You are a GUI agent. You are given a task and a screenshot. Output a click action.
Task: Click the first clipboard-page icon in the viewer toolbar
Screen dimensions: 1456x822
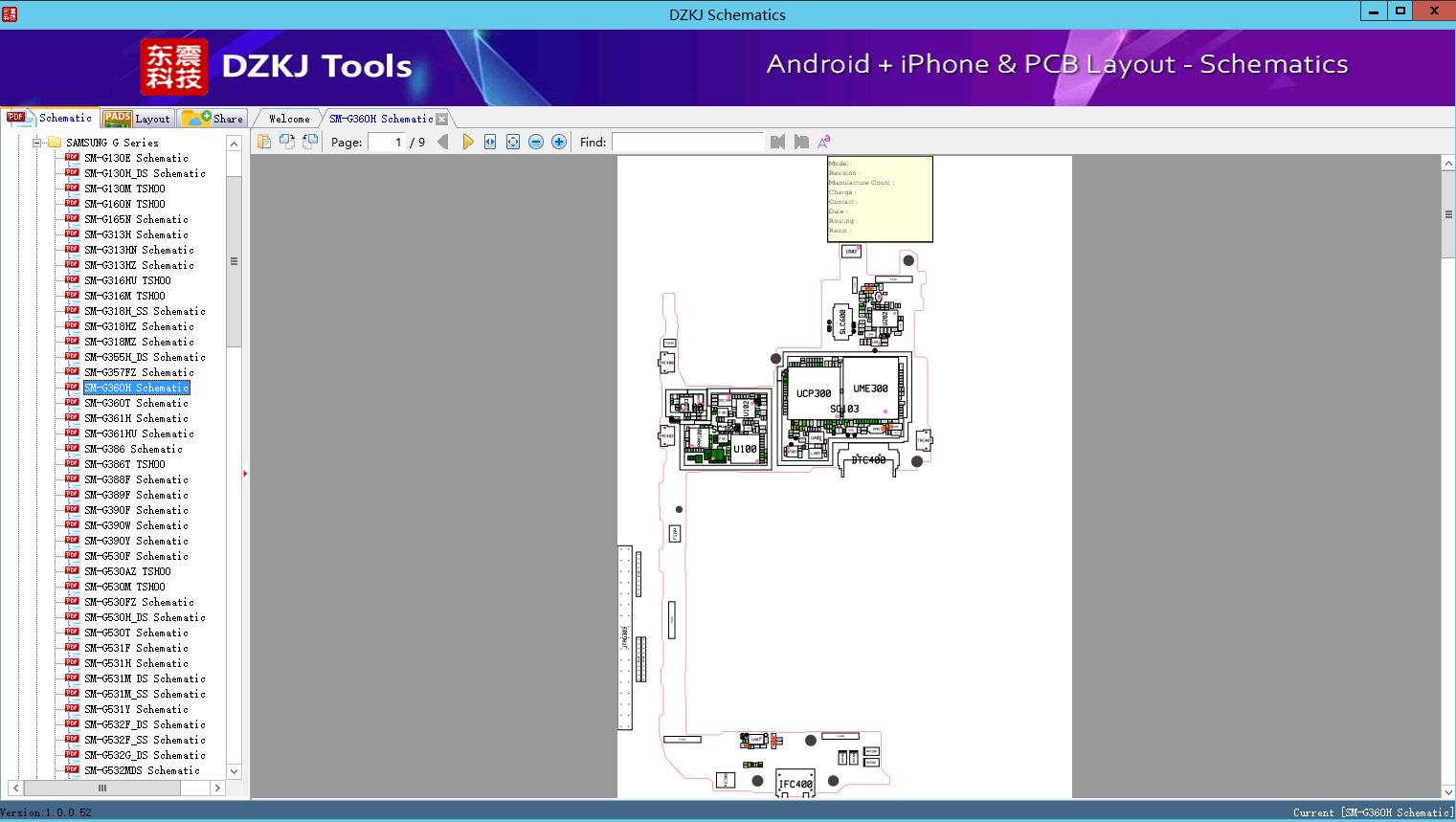pyautogui.click(x=263, y=142)
